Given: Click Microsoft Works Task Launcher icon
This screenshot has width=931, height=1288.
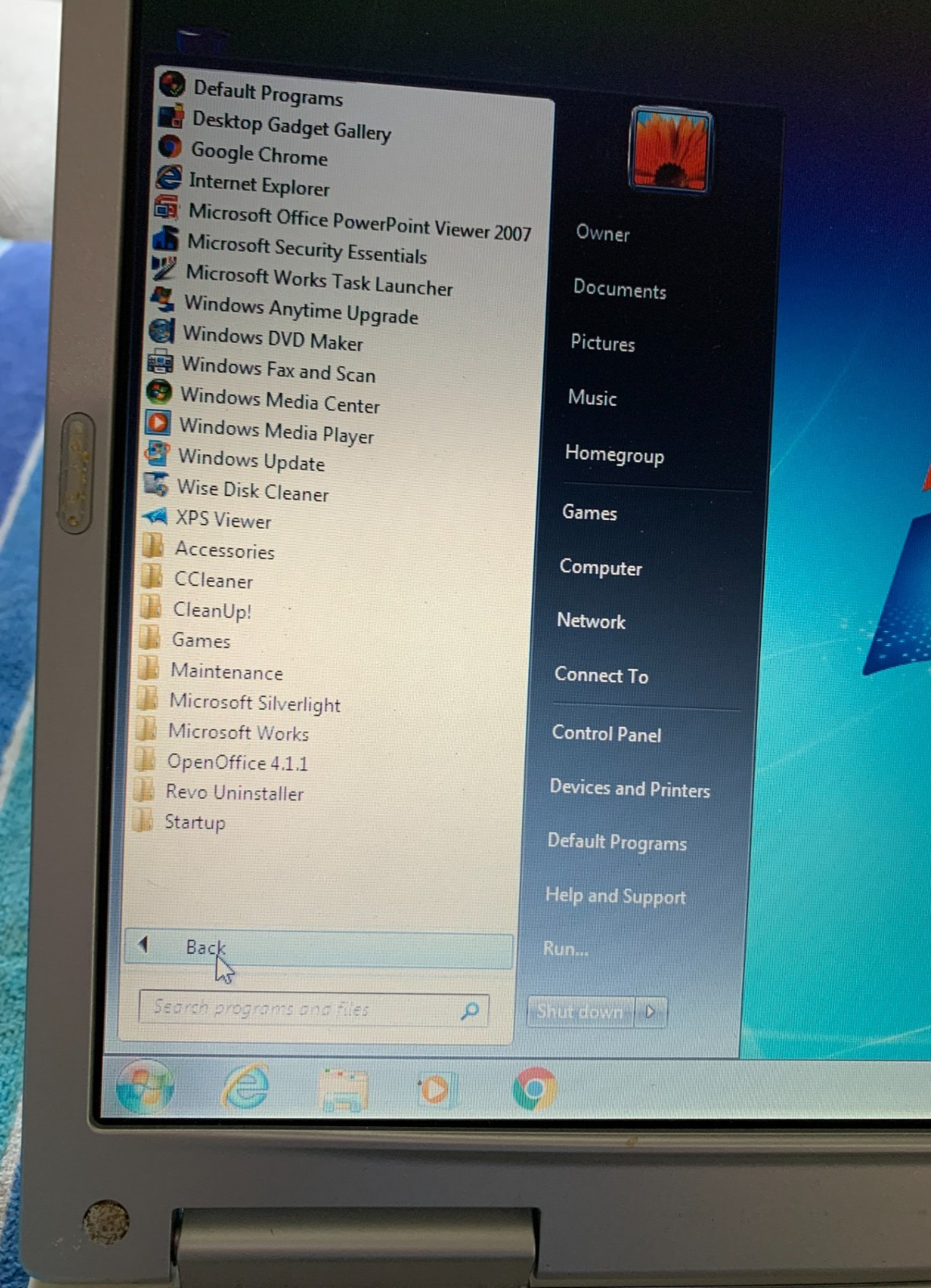Looking at the screenshot, I should [x=165, y=269].
